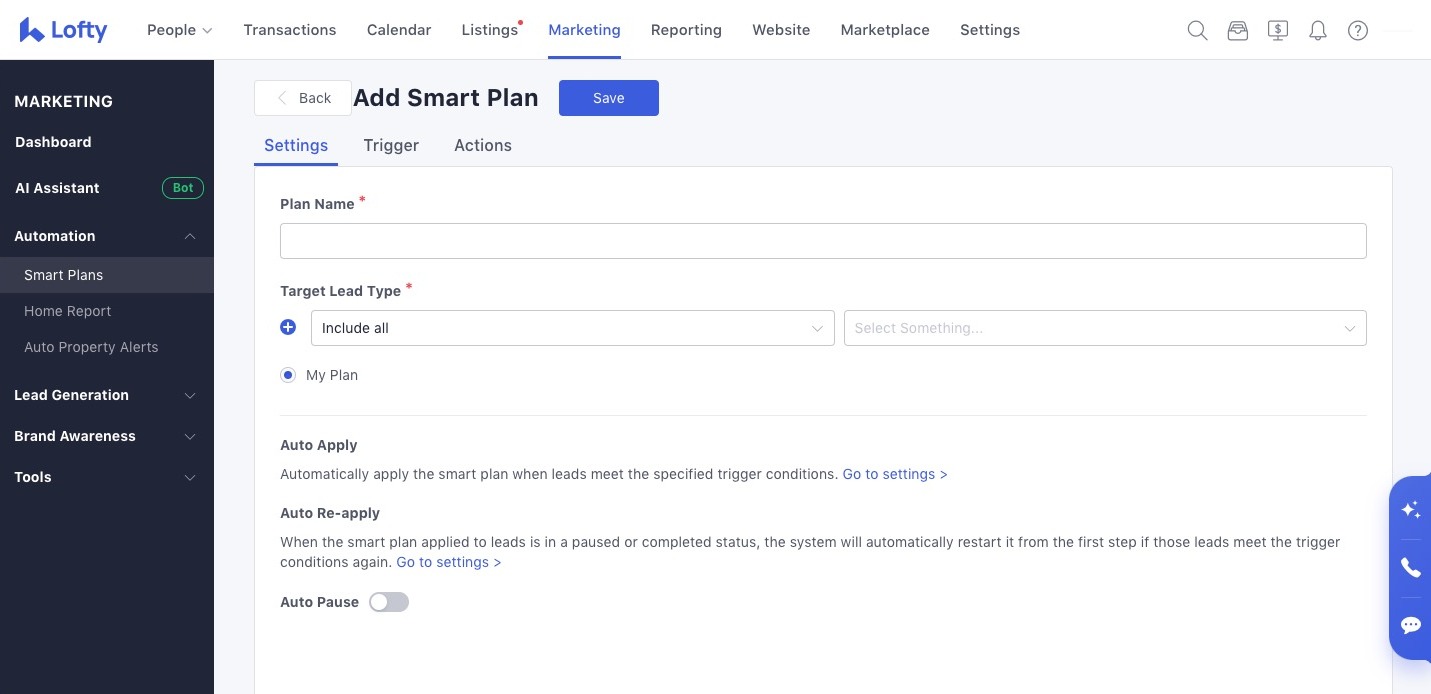1431x694 pixels.
Task: Select the Settings tab under Add Smart Plan
Action: (296, 145)
